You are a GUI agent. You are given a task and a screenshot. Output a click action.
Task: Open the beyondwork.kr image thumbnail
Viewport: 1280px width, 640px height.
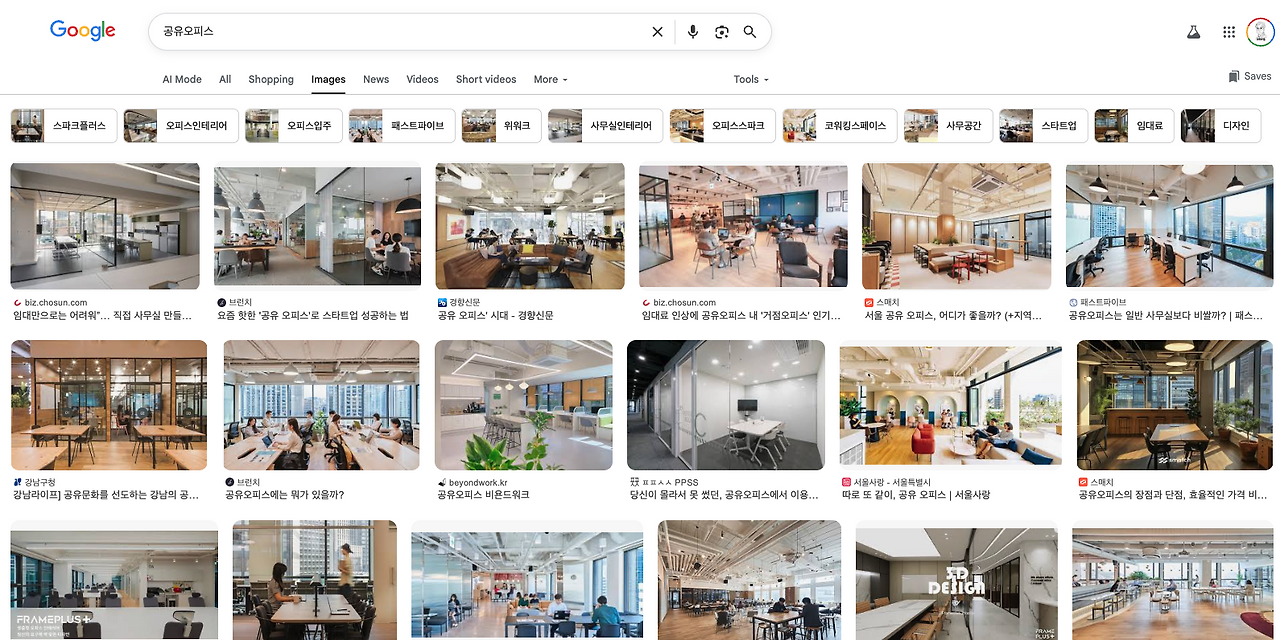click(524, 405)
